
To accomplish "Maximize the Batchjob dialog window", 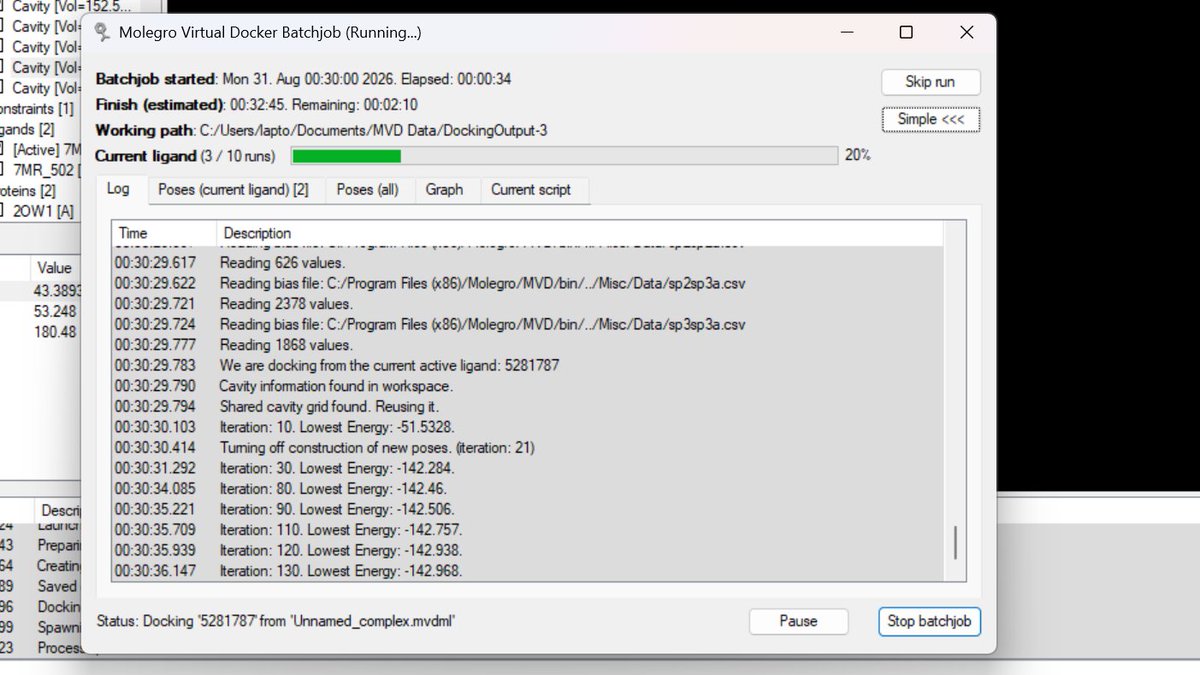I will [906, 33].
